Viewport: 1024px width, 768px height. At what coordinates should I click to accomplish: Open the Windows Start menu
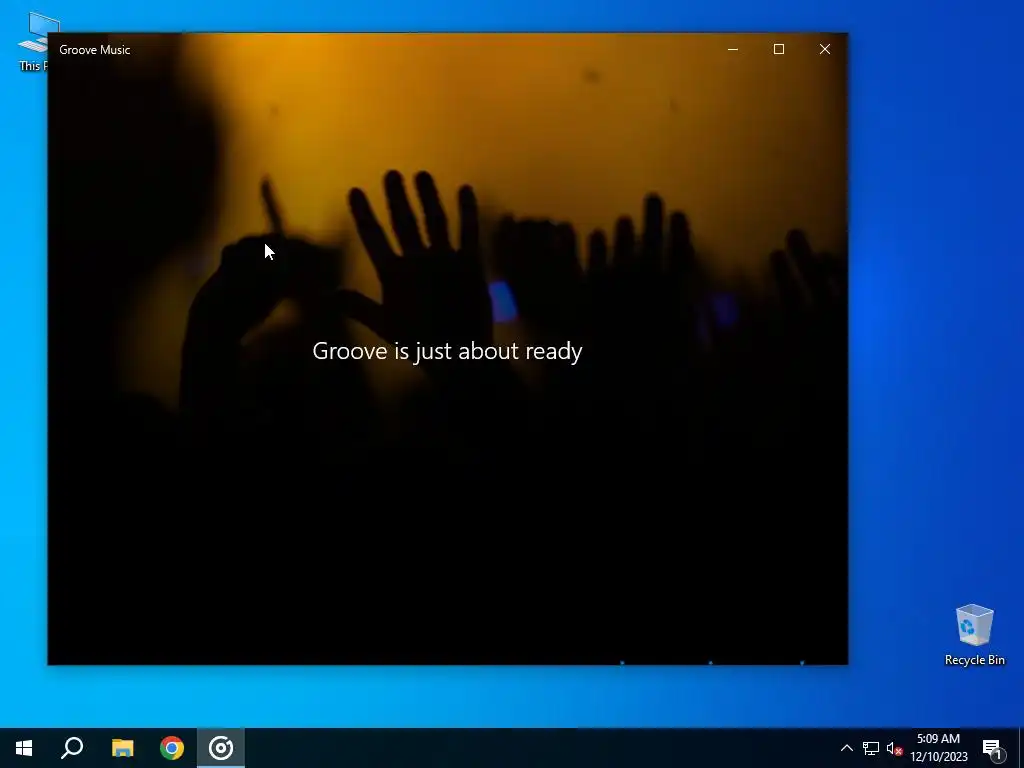click(x=24, y=748)
